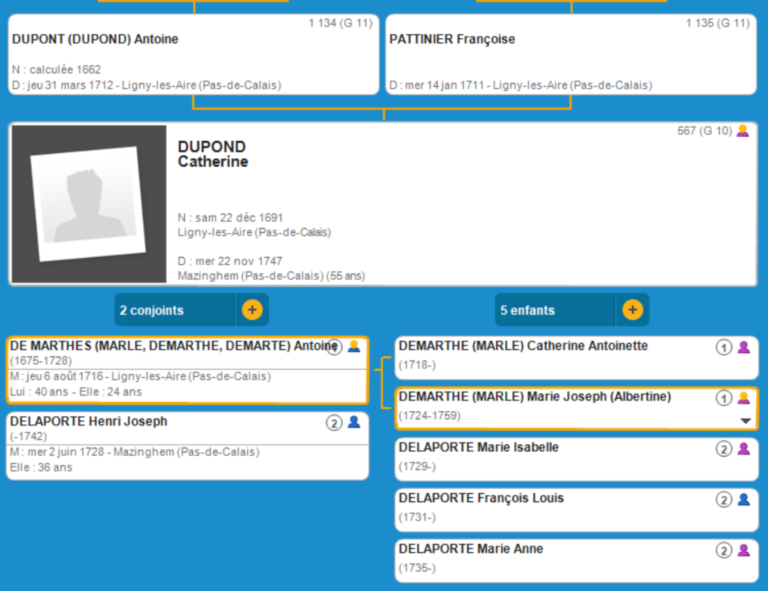Click person icon on Antoine De Marthes card
Image resolution: width=768 pixels, height=591 pixels.
353,347
